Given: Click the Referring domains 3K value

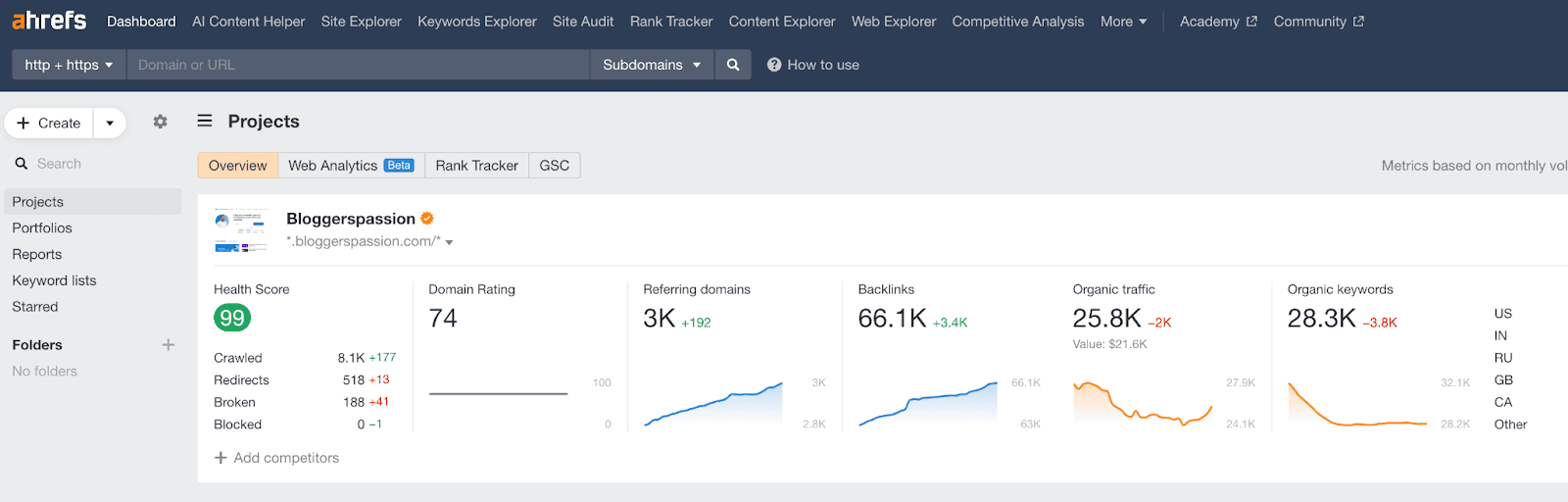Looking at the screenshot, I should [659, 318].
